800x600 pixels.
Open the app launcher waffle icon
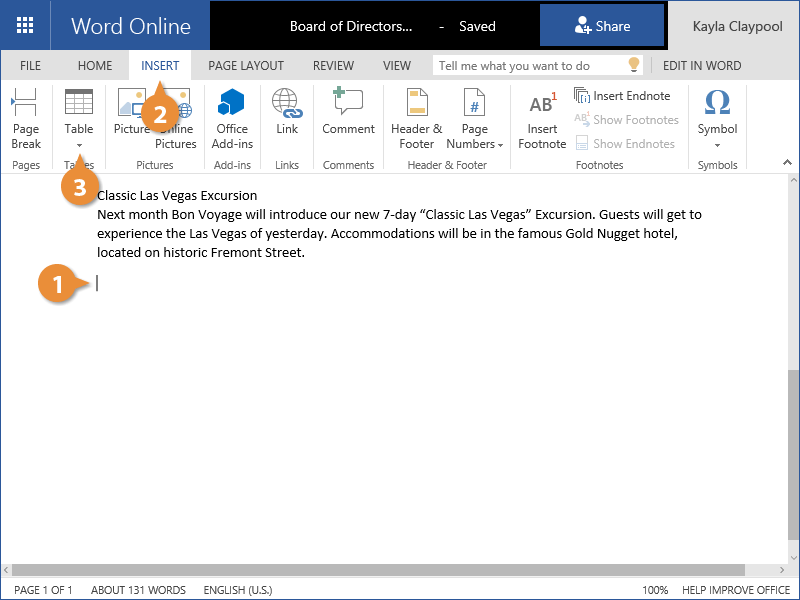25,26
